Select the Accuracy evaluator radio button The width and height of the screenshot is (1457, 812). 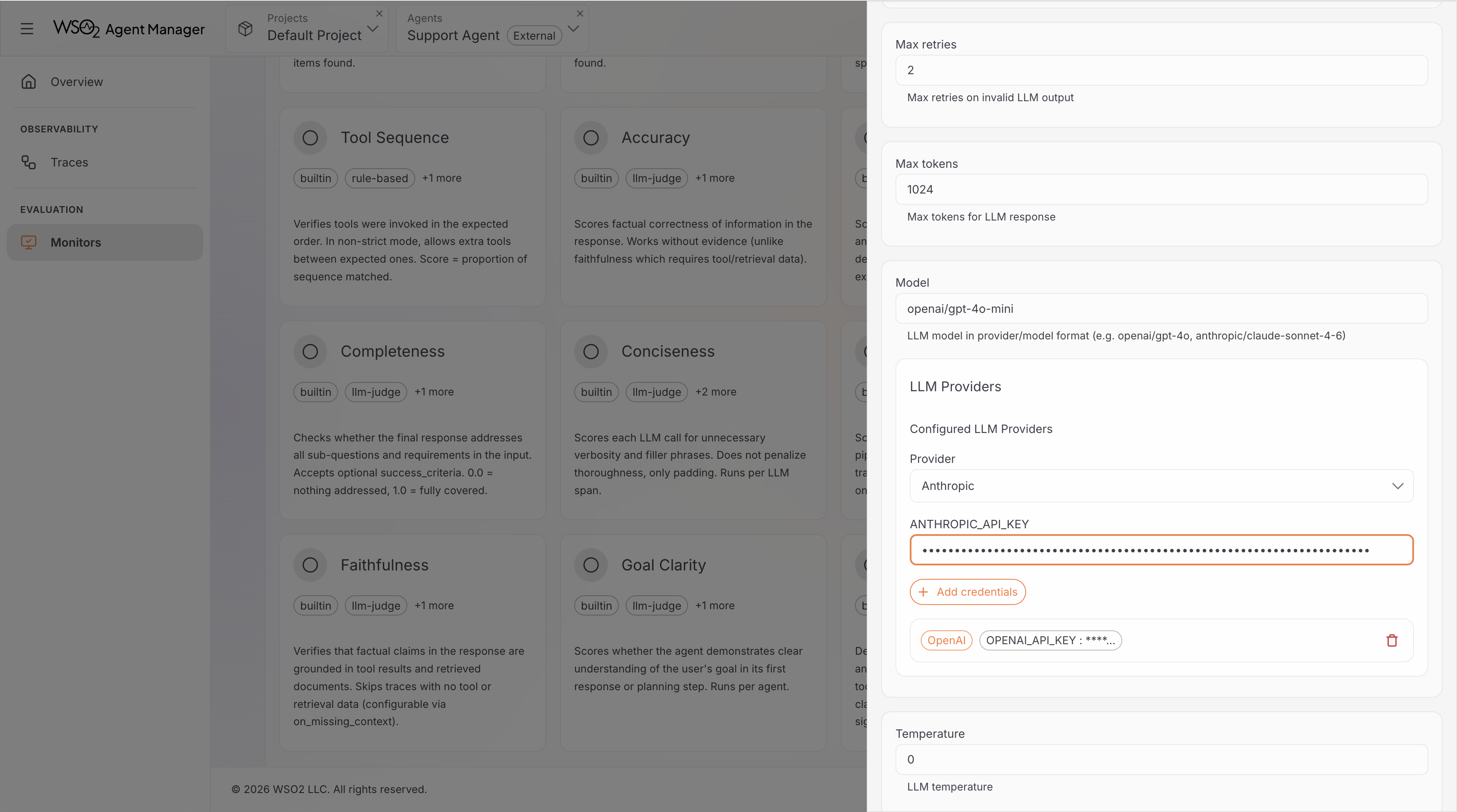tap(591, 137)
